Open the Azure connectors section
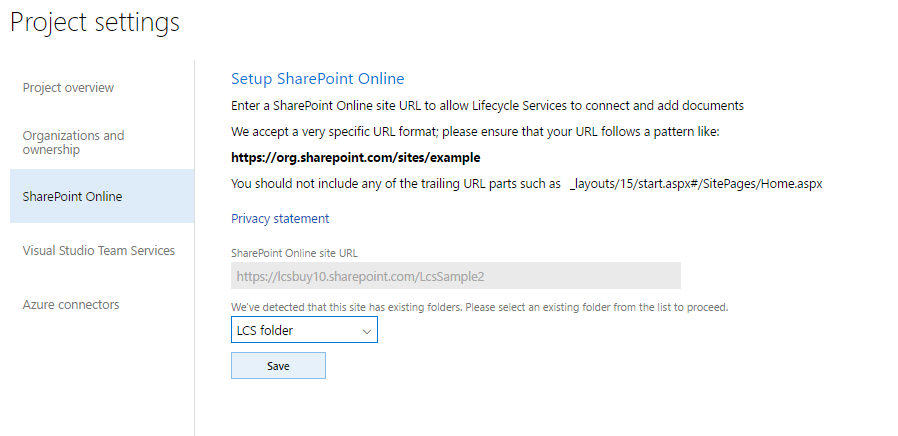Viewport: 898px width, 436px height. tap(70, 304)
